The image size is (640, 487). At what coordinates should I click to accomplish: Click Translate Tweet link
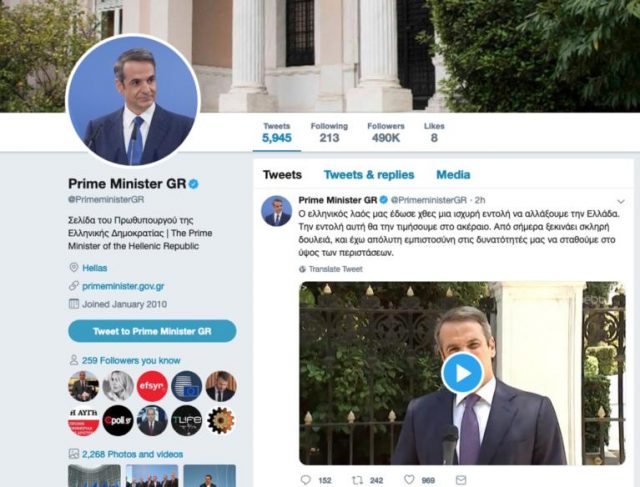tap(332, 270)
